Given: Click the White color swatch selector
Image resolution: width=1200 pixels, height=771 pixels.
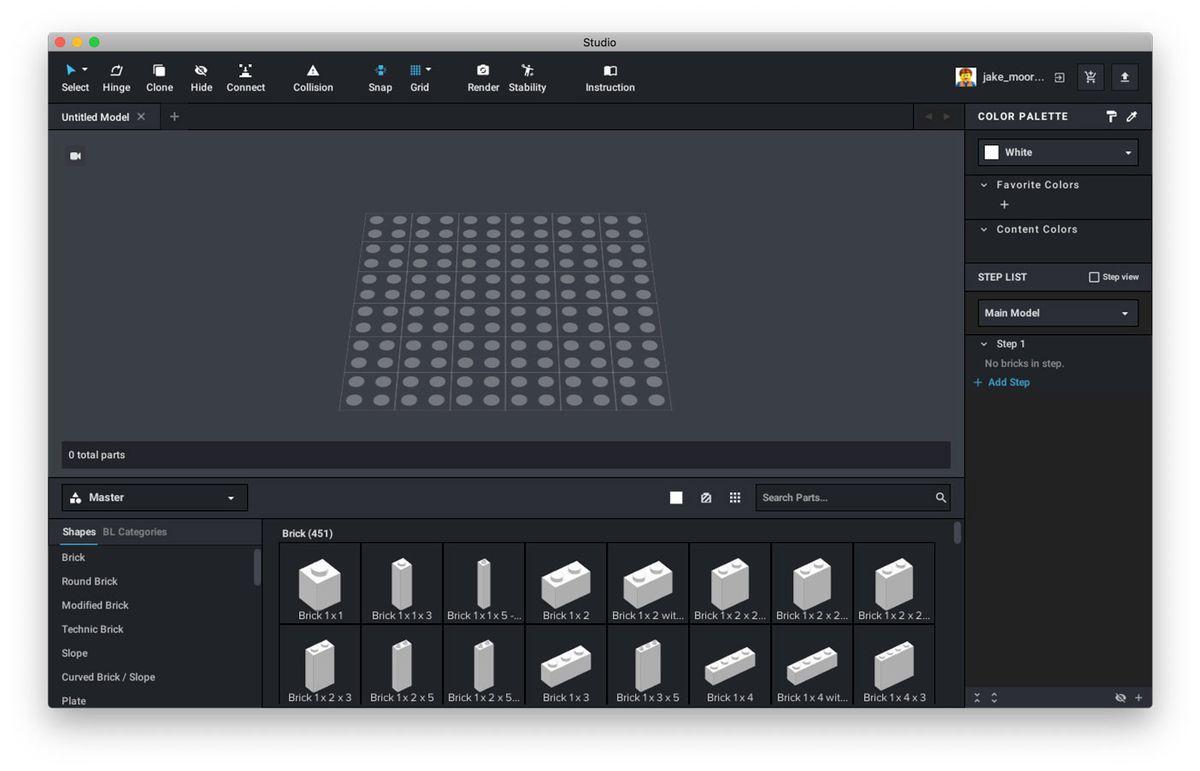Looking at the screenshot, I should pos(1057,152).
